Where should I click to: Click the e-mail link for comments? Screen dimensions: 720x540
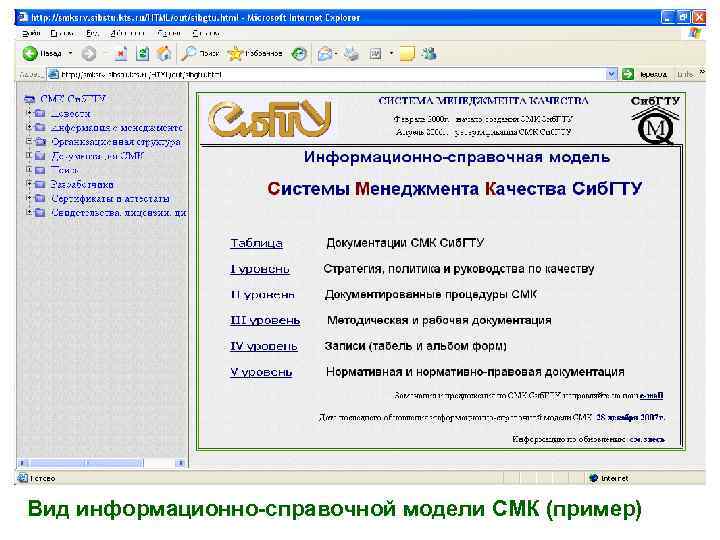tap(651, 395)
